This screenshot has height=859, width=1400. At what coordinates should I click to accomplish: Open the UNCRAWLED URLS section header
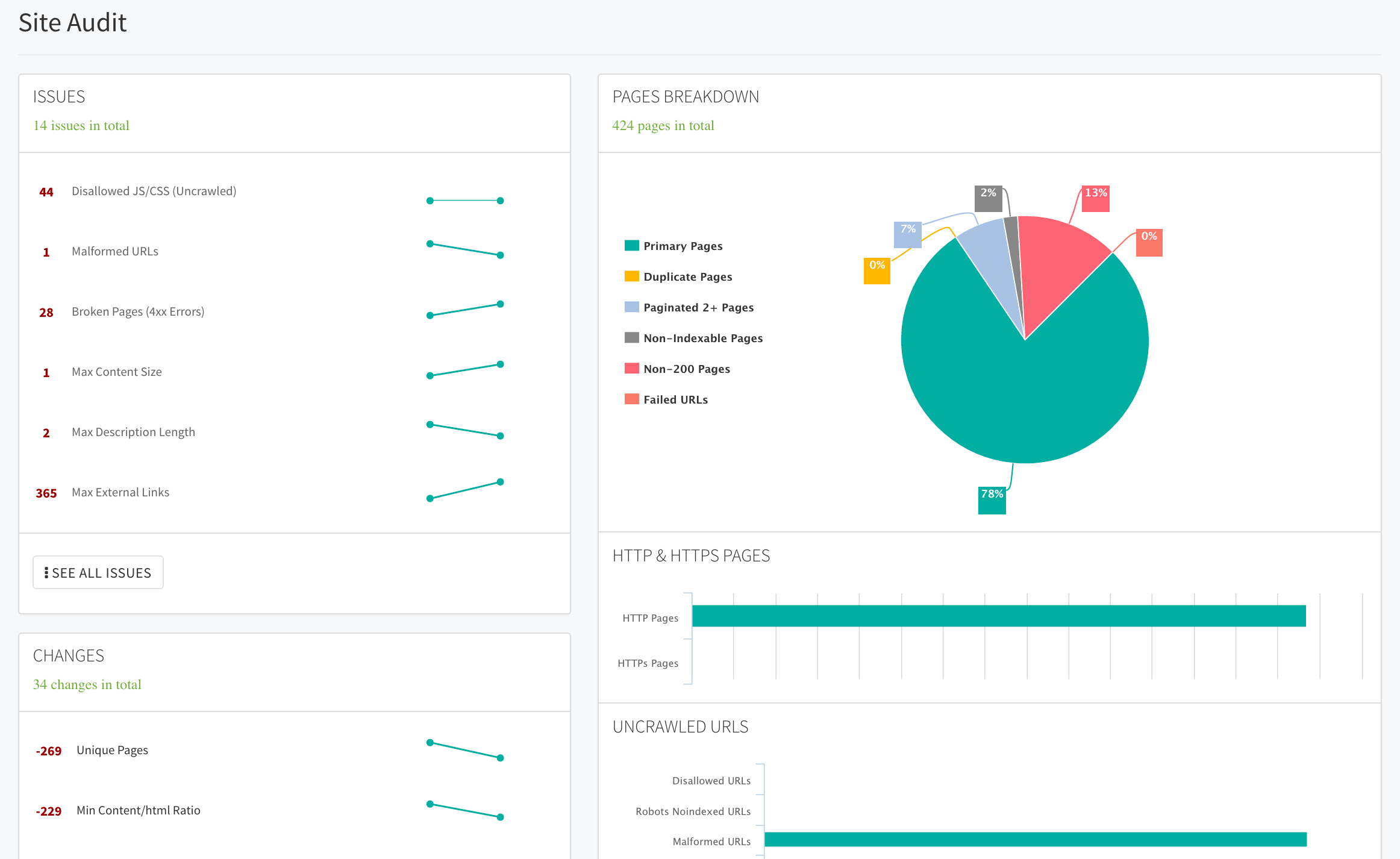pyautogui.click(x=680, y=726)
